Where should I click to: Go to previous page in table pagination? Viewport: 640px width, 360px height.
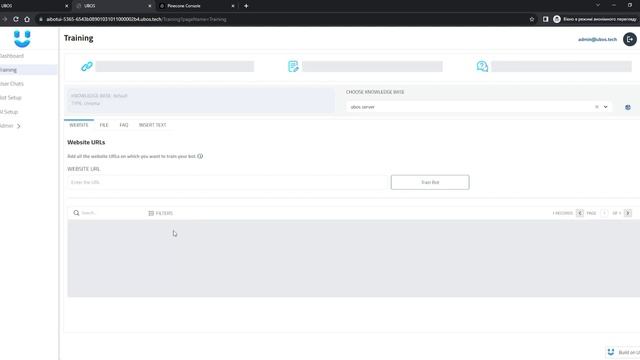[x=580, y=213]
